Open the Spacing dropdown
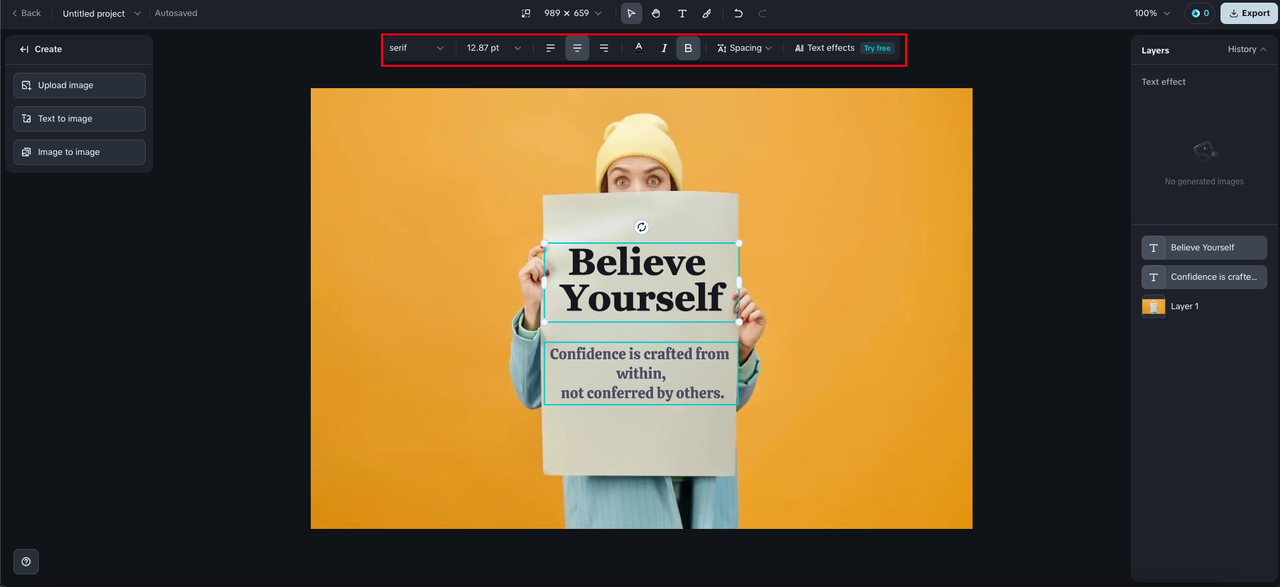This screenshot has height=587, width=1280. click(x=745, y=48)
